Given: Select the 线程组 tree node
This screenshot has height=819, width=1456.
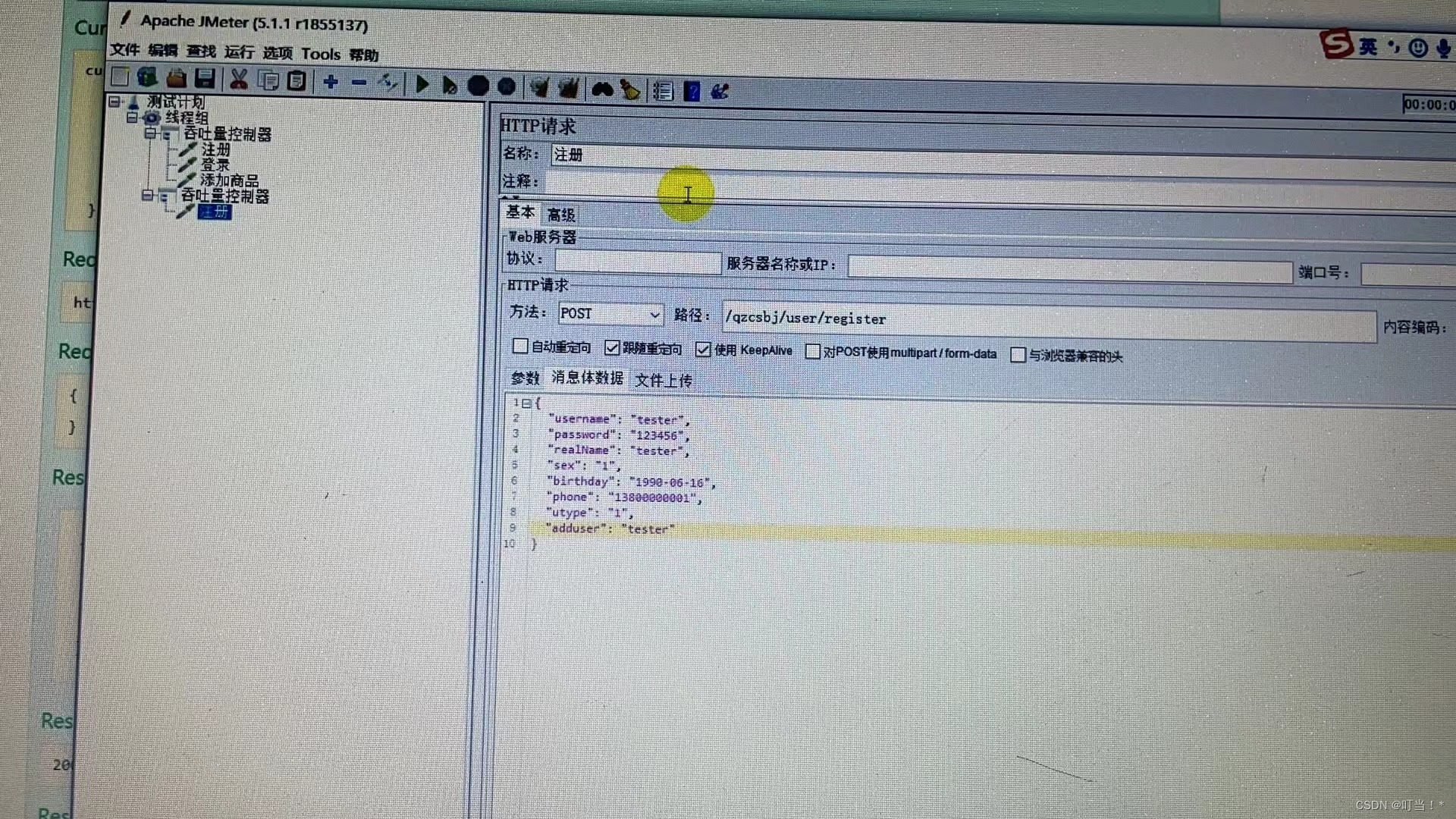Looking at the screenshot, I should (x=187, y=118).
